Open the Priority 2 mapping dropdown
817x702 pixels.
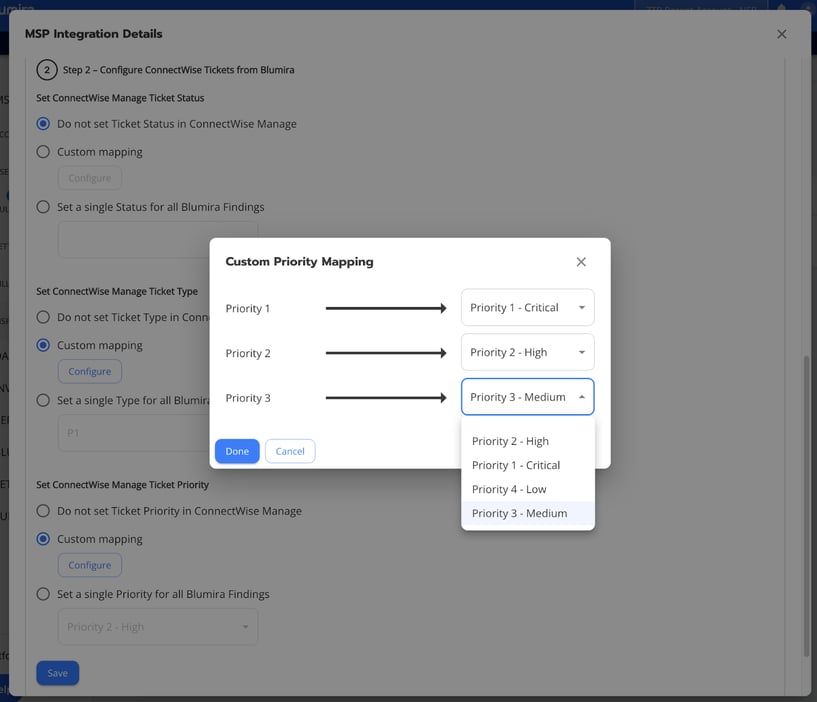tap(527, 353)
